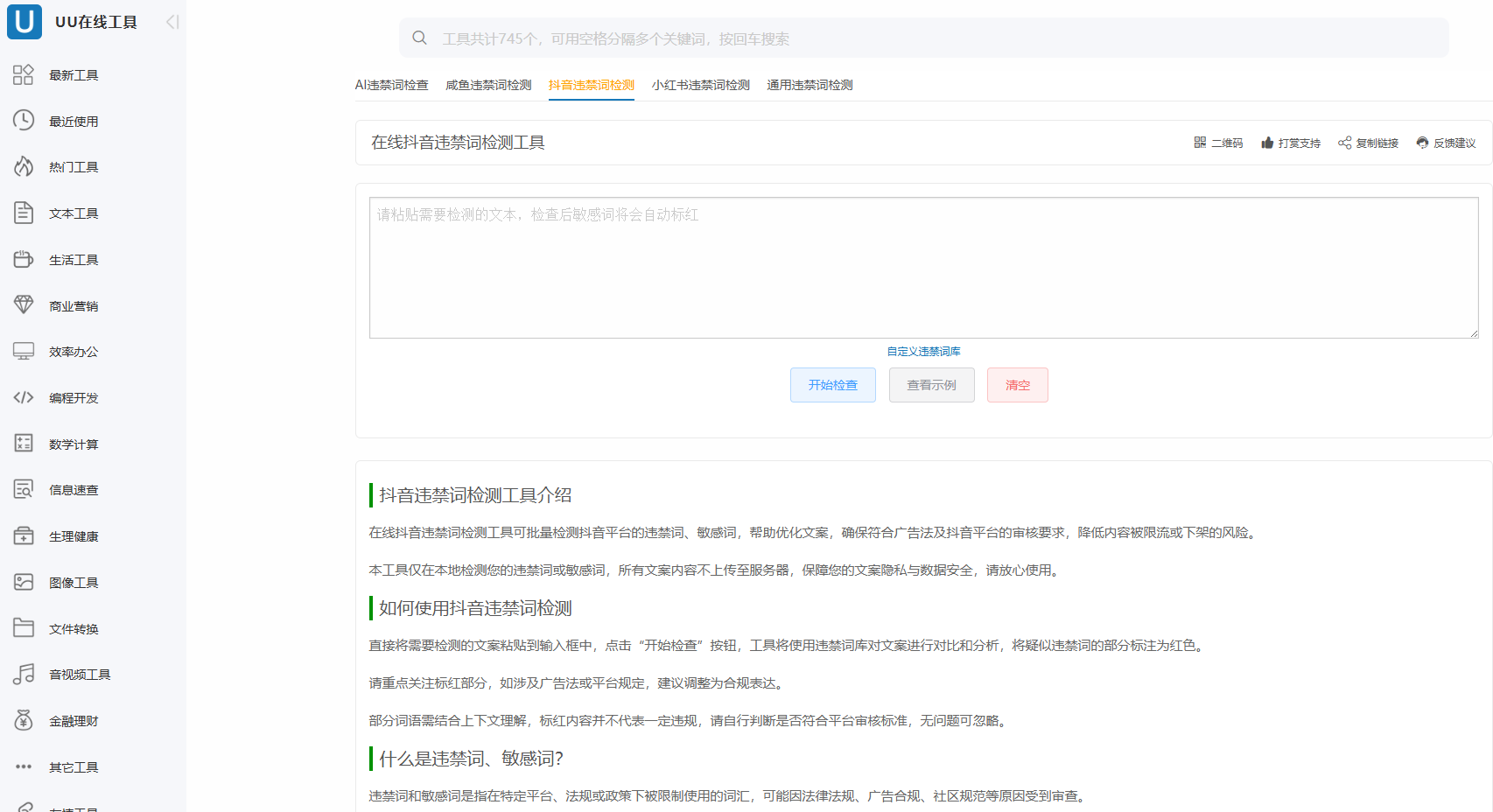
Task: Click the 抖音违禁词检测工具介绍 heading
Action: [475, 495]
